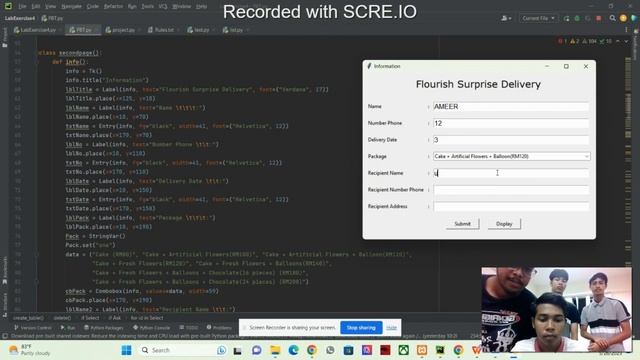640x360 pixels.
Task: Open the Version Control tool window
Action: tap(33, 327)
